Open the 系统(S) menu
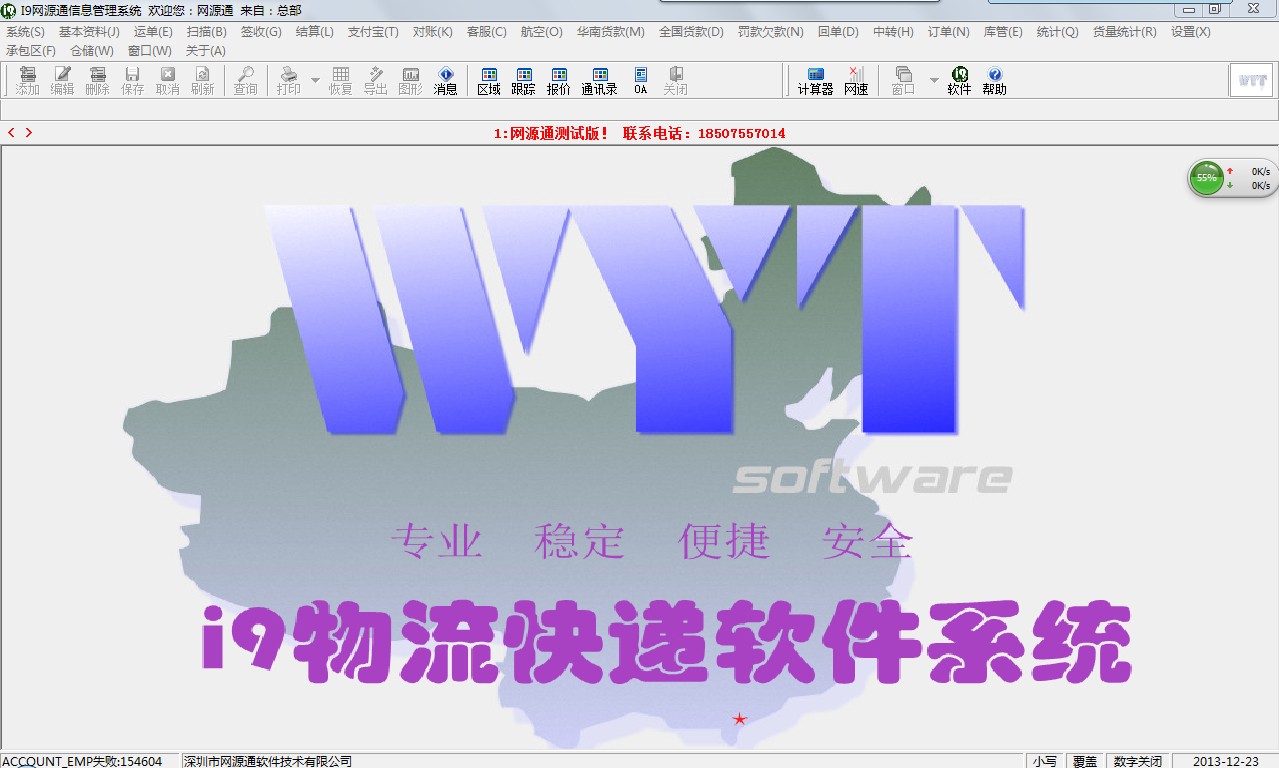This screenshot has height=768, width=1279. pyautogui.click(x=26, y=32)
